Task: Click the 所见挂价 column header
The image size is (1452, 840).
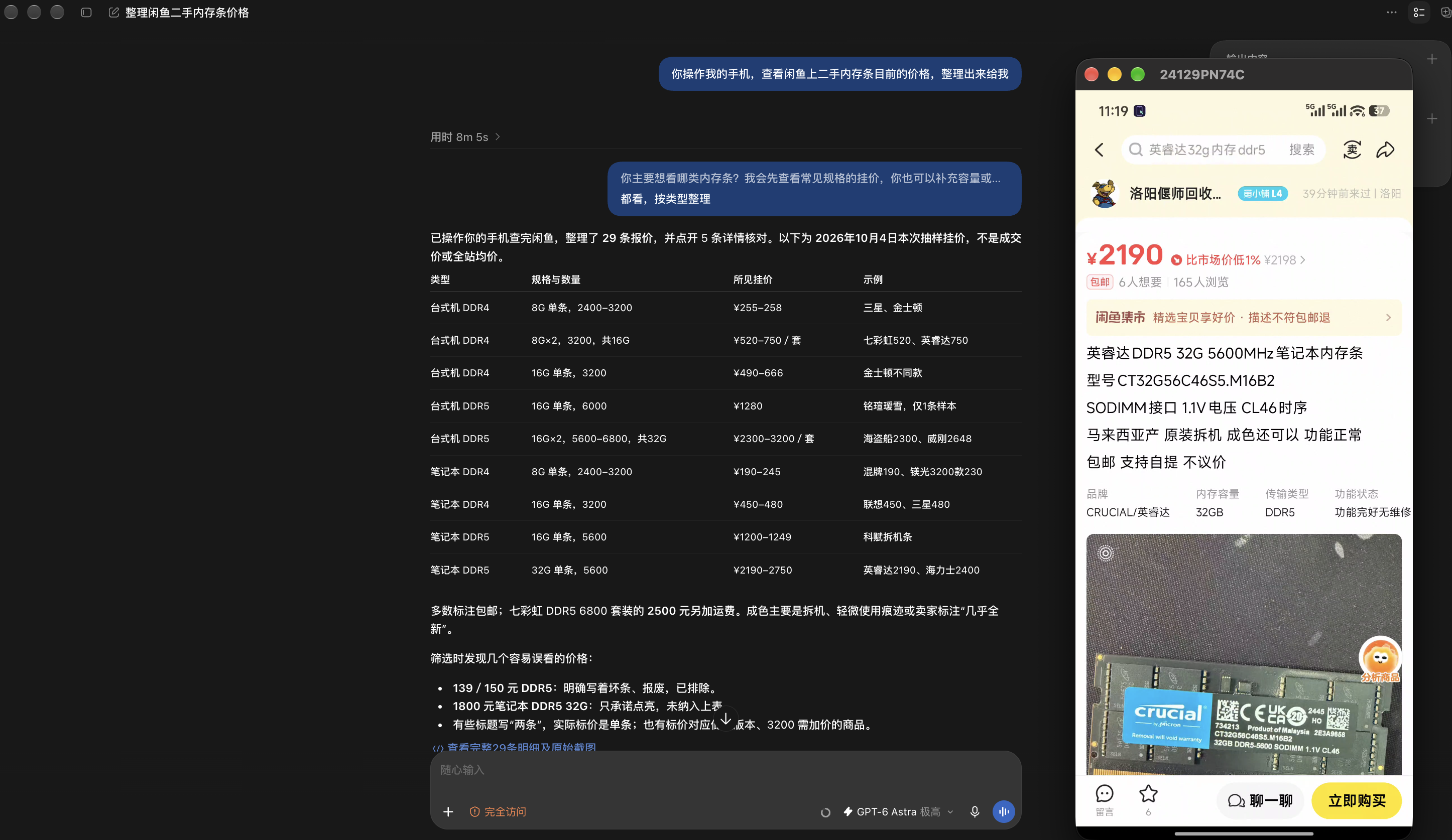Action: click(x=753, y=280)
